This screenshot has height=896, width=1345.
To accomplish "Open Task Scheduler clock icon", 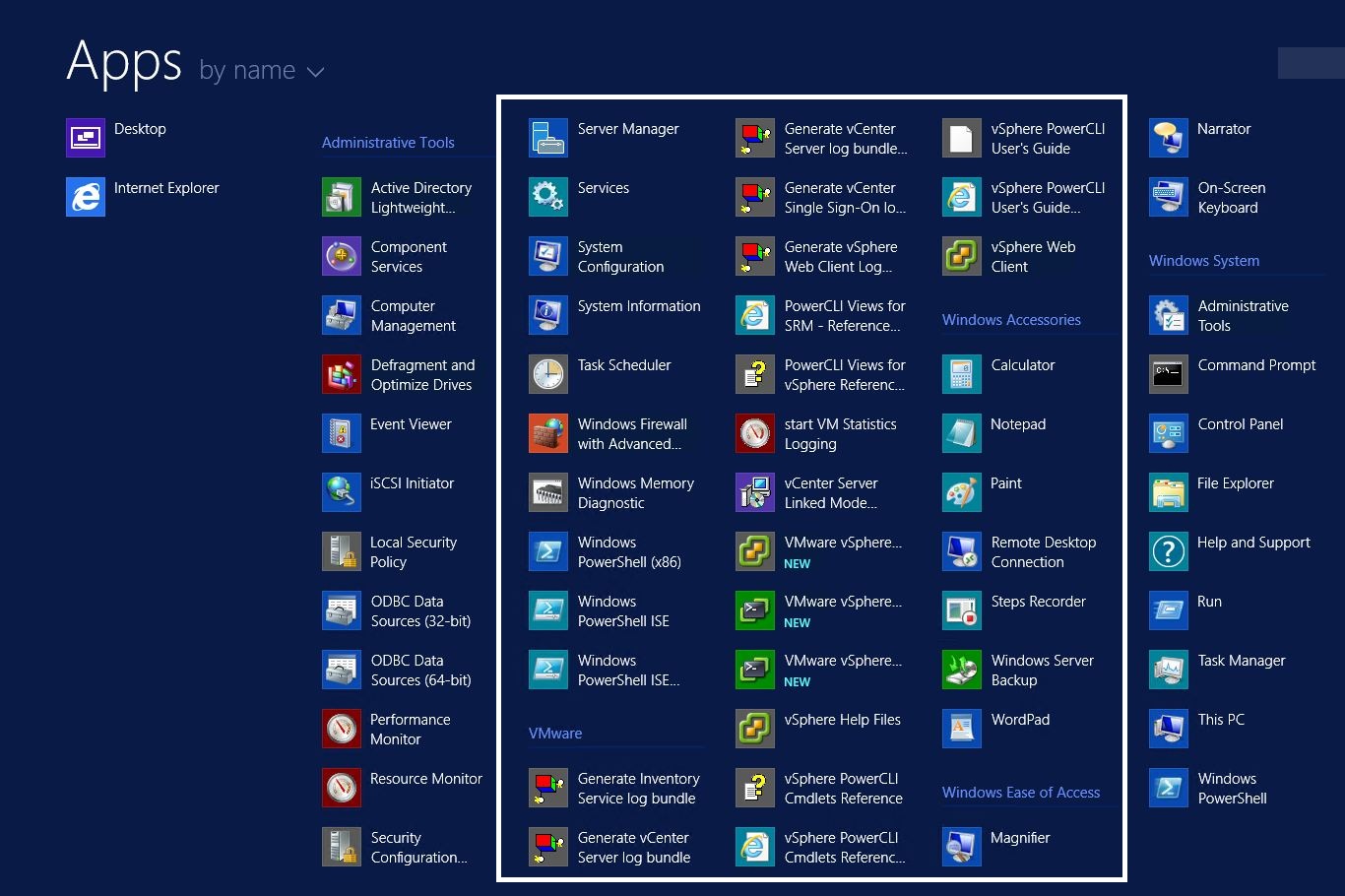I will [x=548, y=374].
